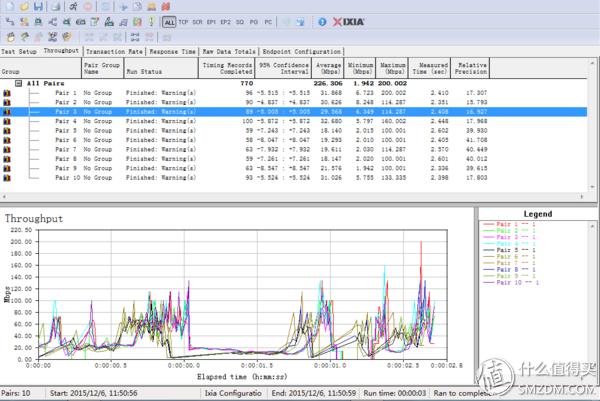600x401 pixels.
Task: Switch to the Response Time tab
Action: click(x=173, y=50)
